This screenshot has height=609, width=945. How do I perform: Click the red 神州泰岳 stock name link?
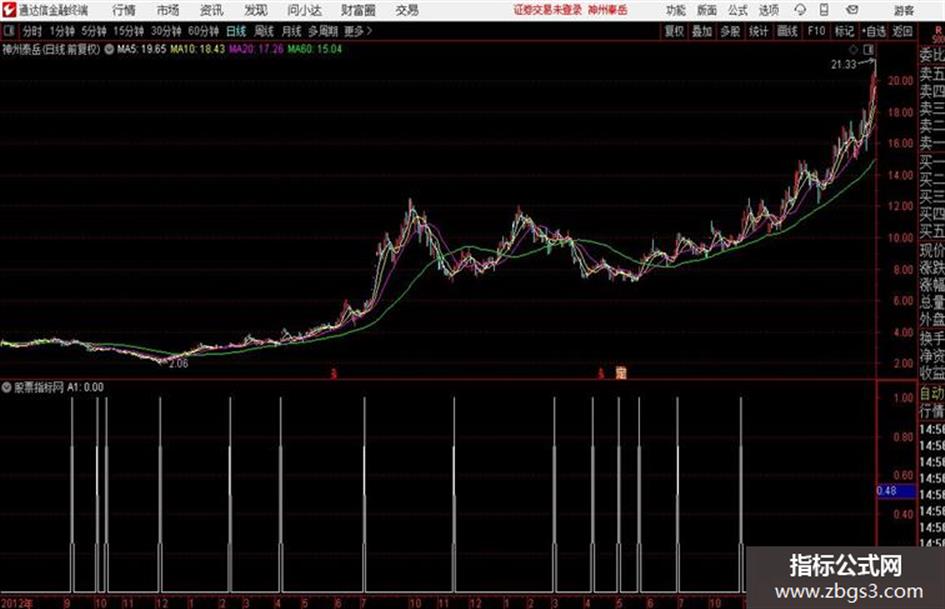[x=608, y=10]
